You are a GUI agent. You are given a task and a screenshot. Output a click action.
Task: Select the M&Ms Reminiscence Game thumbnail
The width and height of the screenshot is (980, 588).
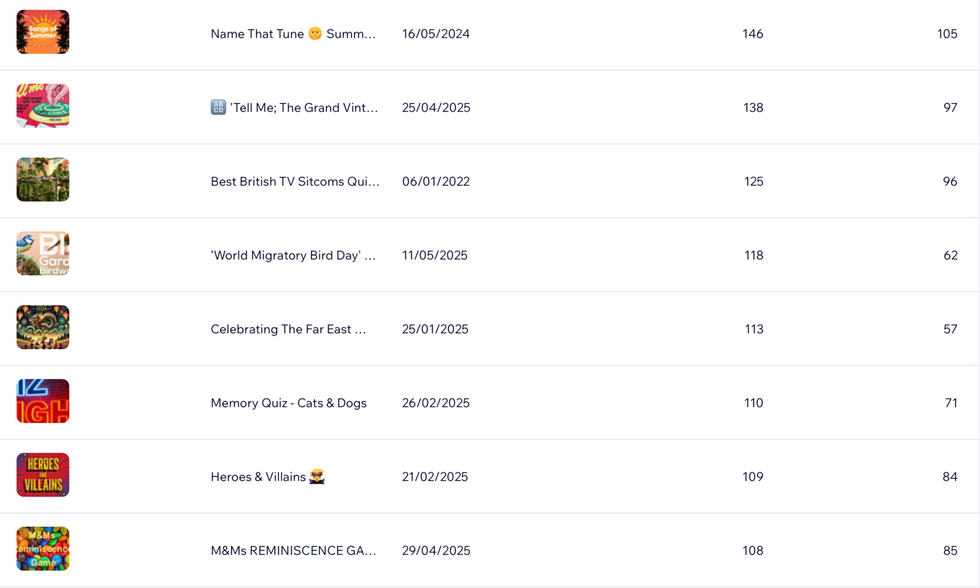pyautogui.click(x=42, y=549)
